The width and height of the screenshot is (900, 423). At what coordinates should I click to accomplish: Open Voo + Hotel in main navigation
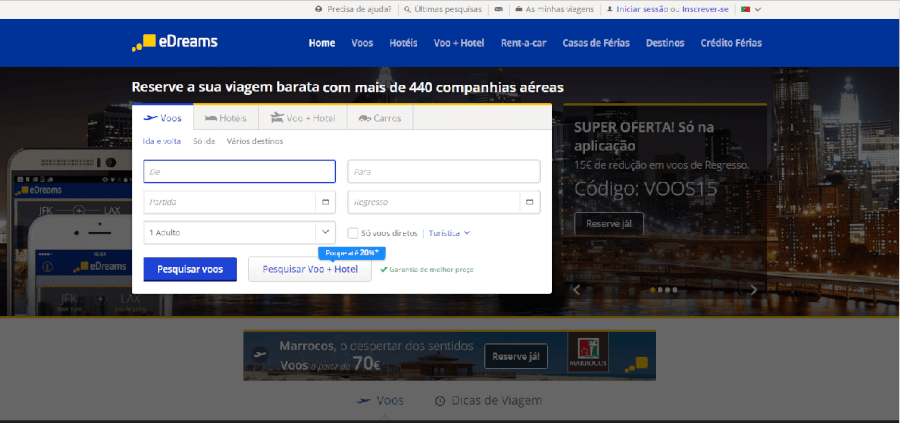point(459,43)
